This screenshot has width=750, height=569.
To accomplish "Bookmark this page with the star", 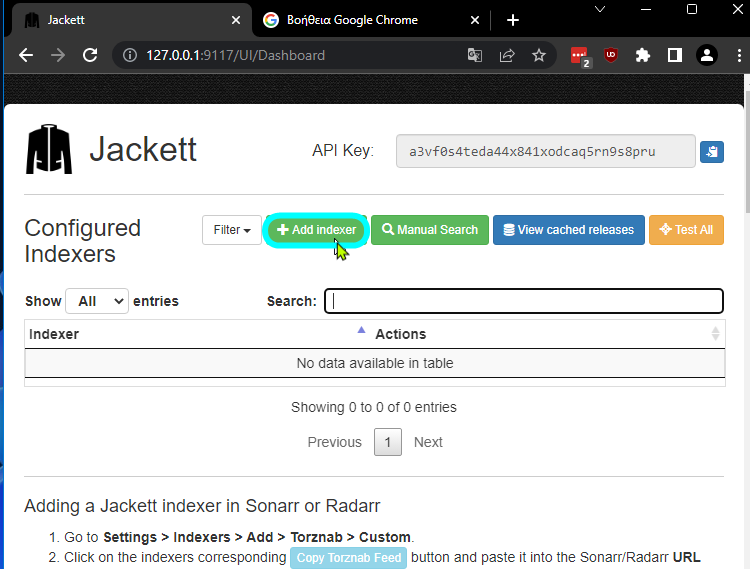I will 539,55.
